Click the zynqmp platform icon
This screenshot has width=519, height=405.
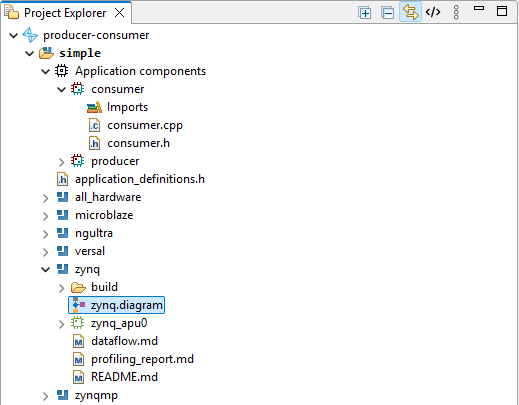[63, 395]
